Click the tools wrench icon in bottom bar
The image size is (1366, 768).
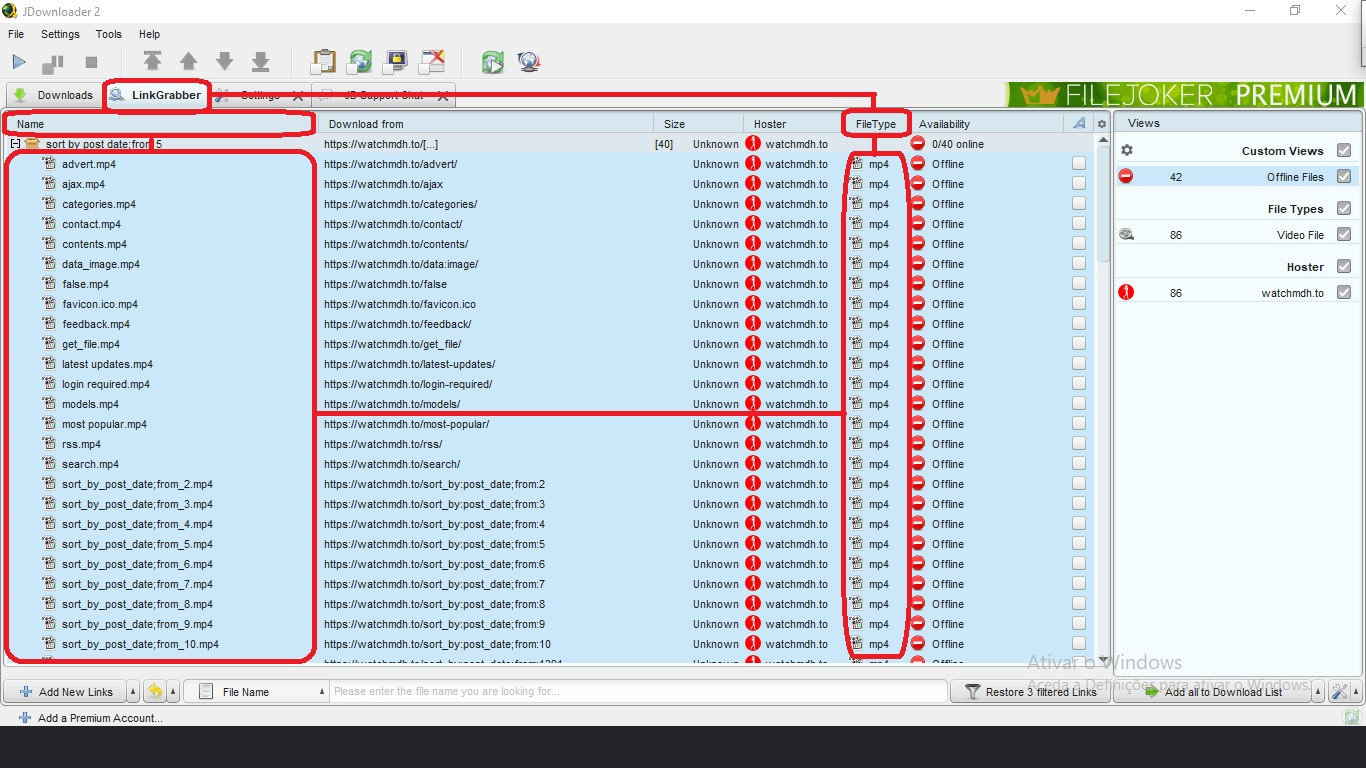tap(1339, 691)
